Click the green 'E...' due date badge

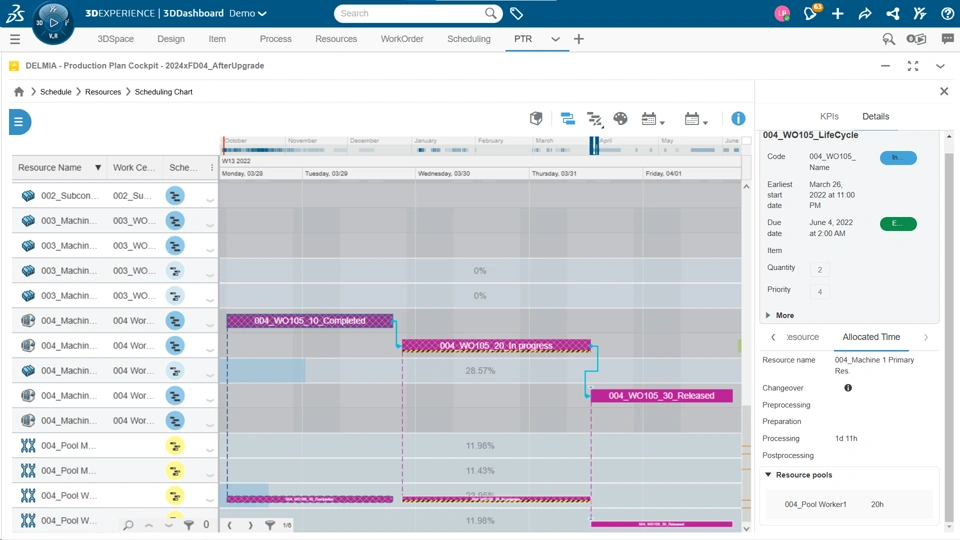(898, 224)
